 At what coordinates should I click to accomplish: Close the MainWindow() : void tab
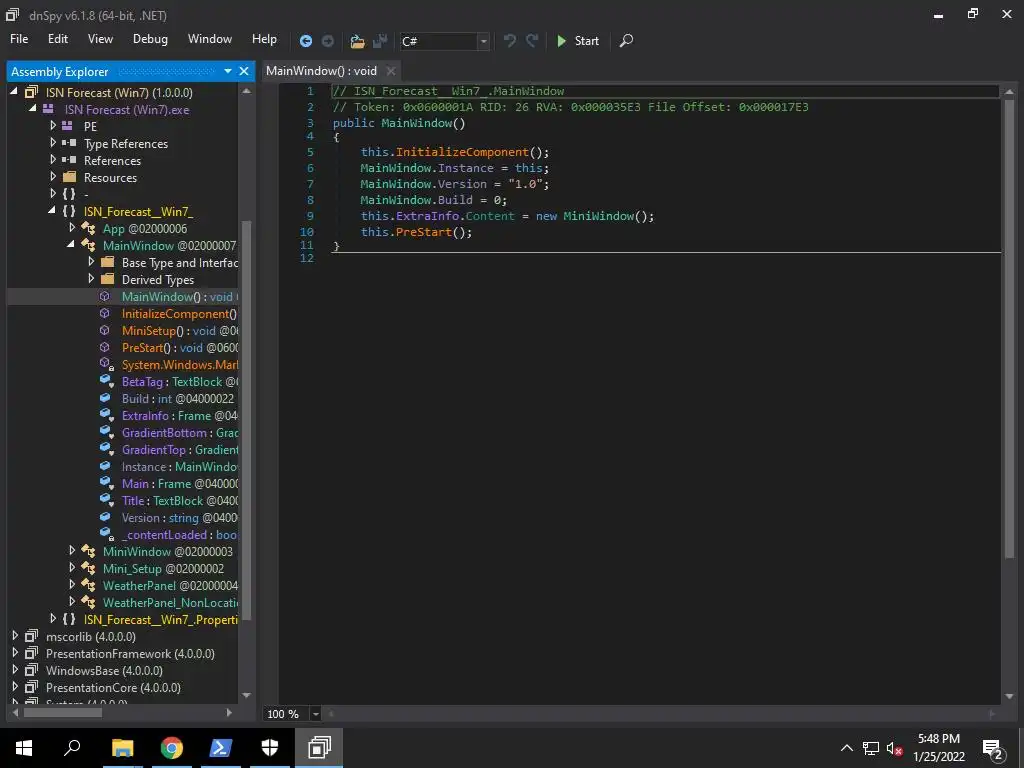pos(391,71)
